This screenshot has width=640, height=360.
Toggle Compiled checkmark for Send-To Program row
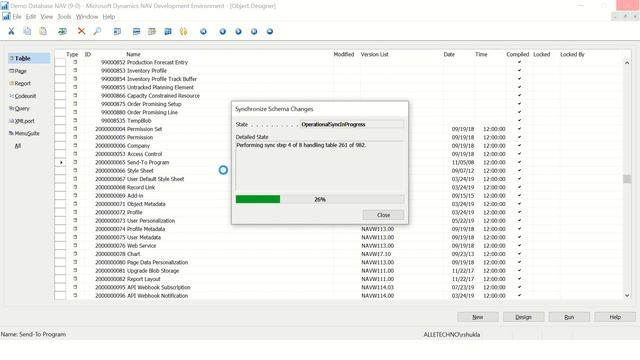(x=519, y=162)
